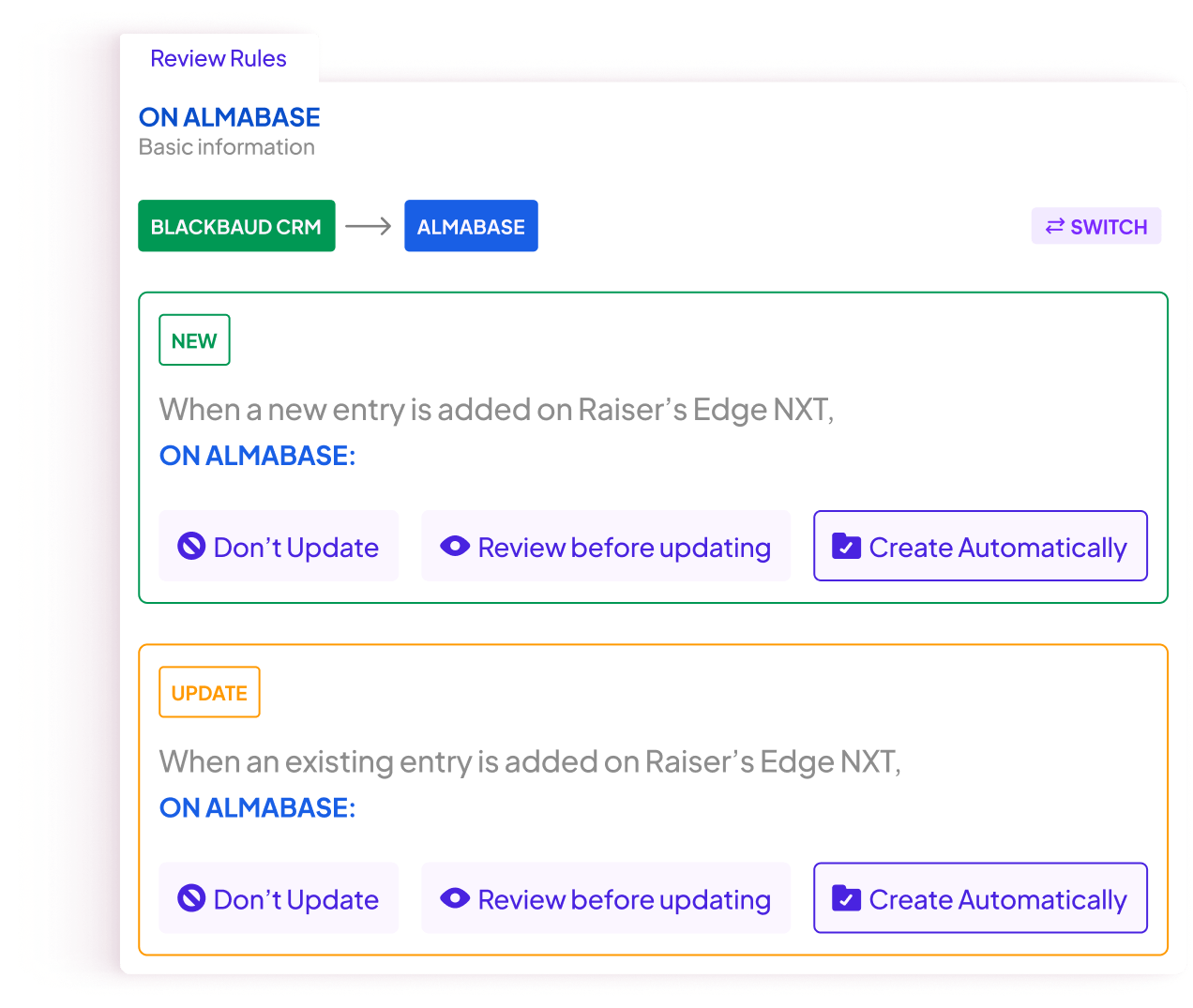Click the swap arrows icon inside the SWITCH button

pyautogui.click(x=1057, y=226)
